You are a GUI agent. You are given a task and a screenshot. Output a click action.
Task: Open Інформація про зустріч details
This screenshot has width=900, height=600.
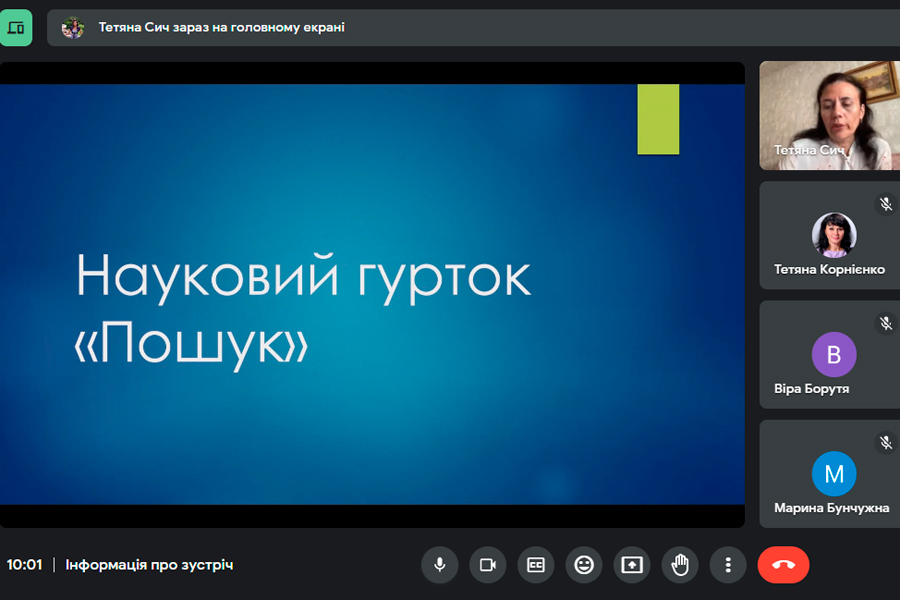click(x=149, y=565)
